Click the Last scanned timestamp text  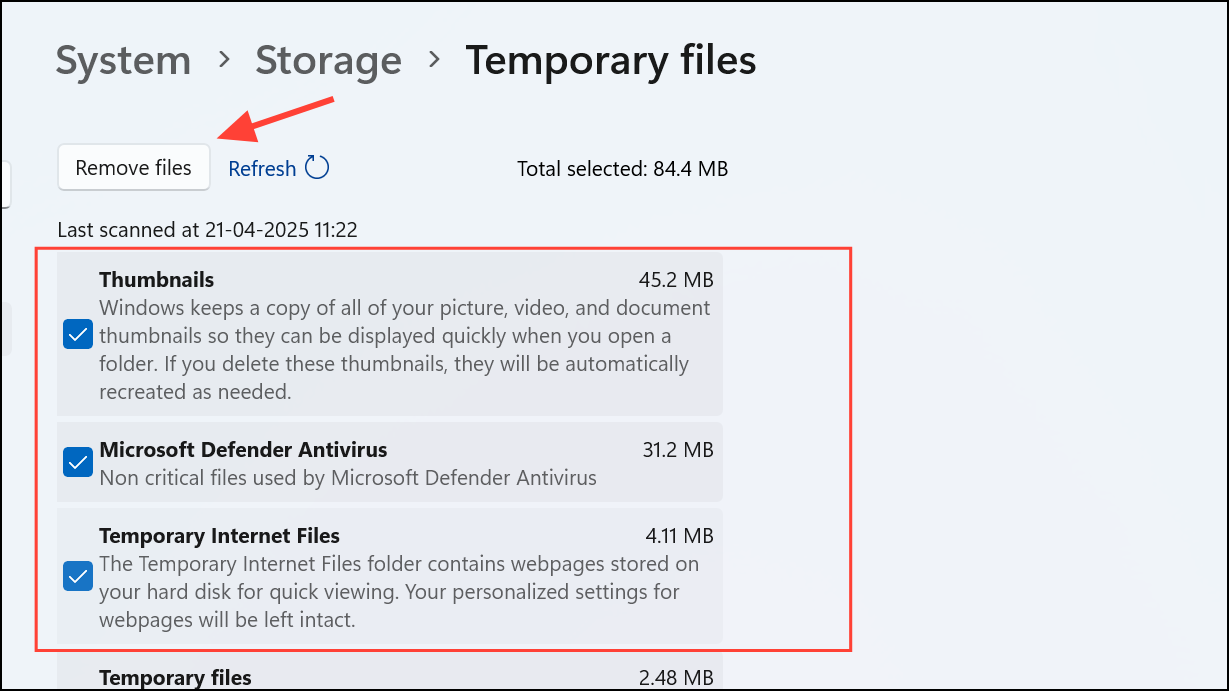[x=207, y=229]
